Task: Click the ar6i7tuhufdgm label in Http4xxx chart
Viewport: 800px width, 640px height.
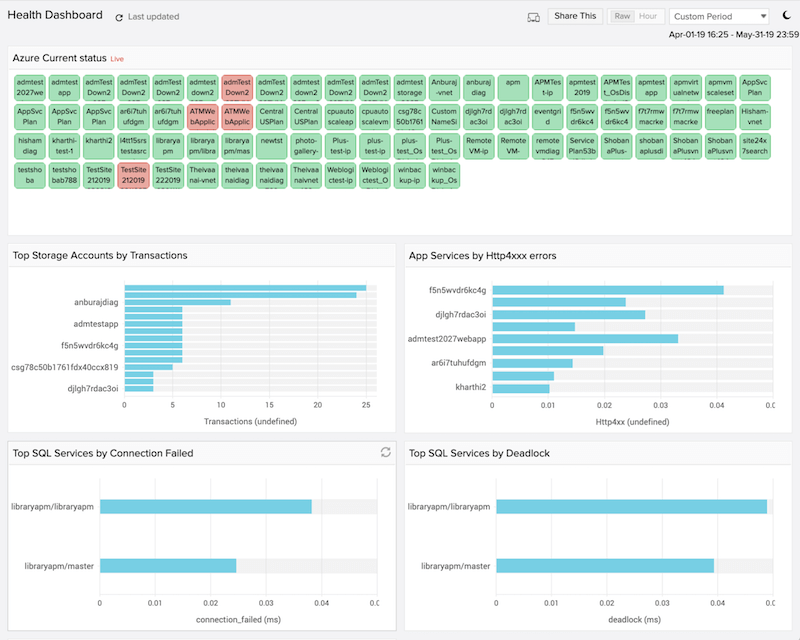Action: (459, 363)
